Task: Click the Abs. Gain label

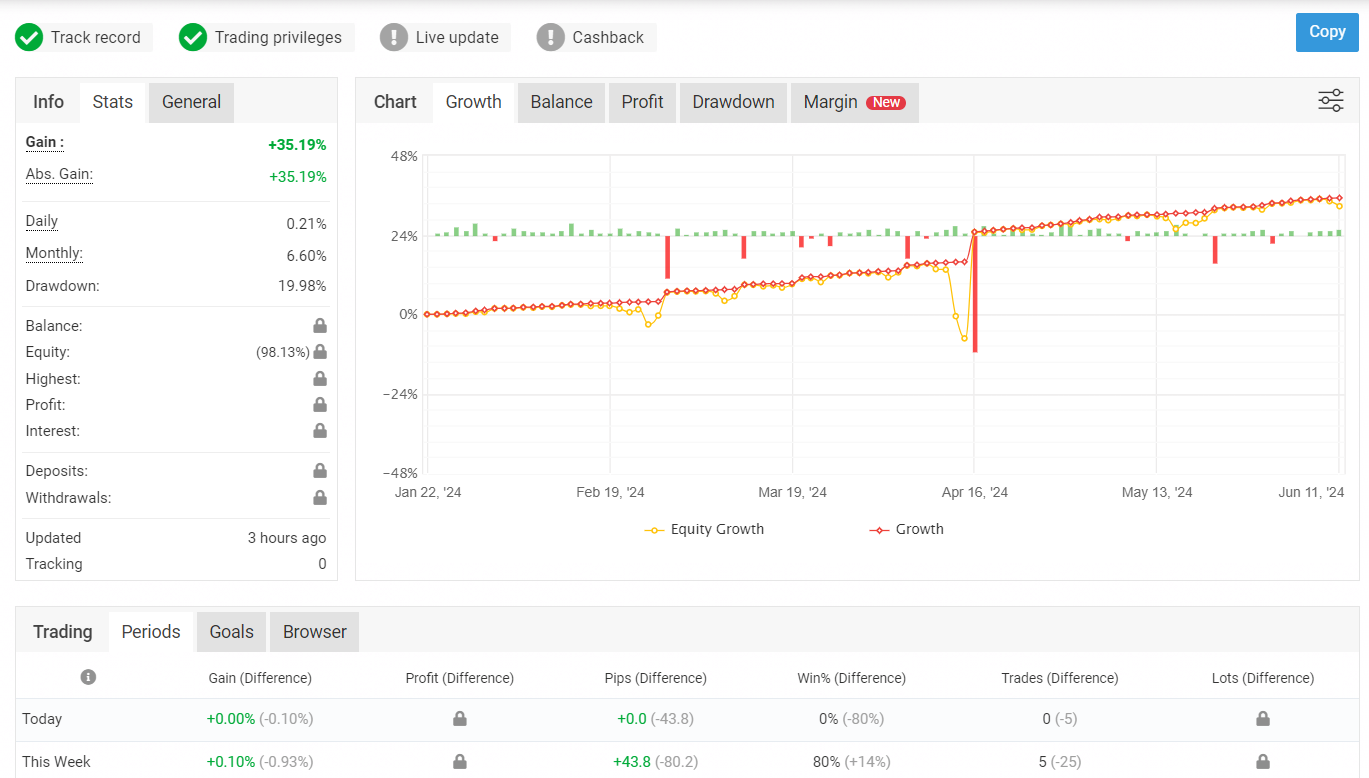Action: (59, 175)
